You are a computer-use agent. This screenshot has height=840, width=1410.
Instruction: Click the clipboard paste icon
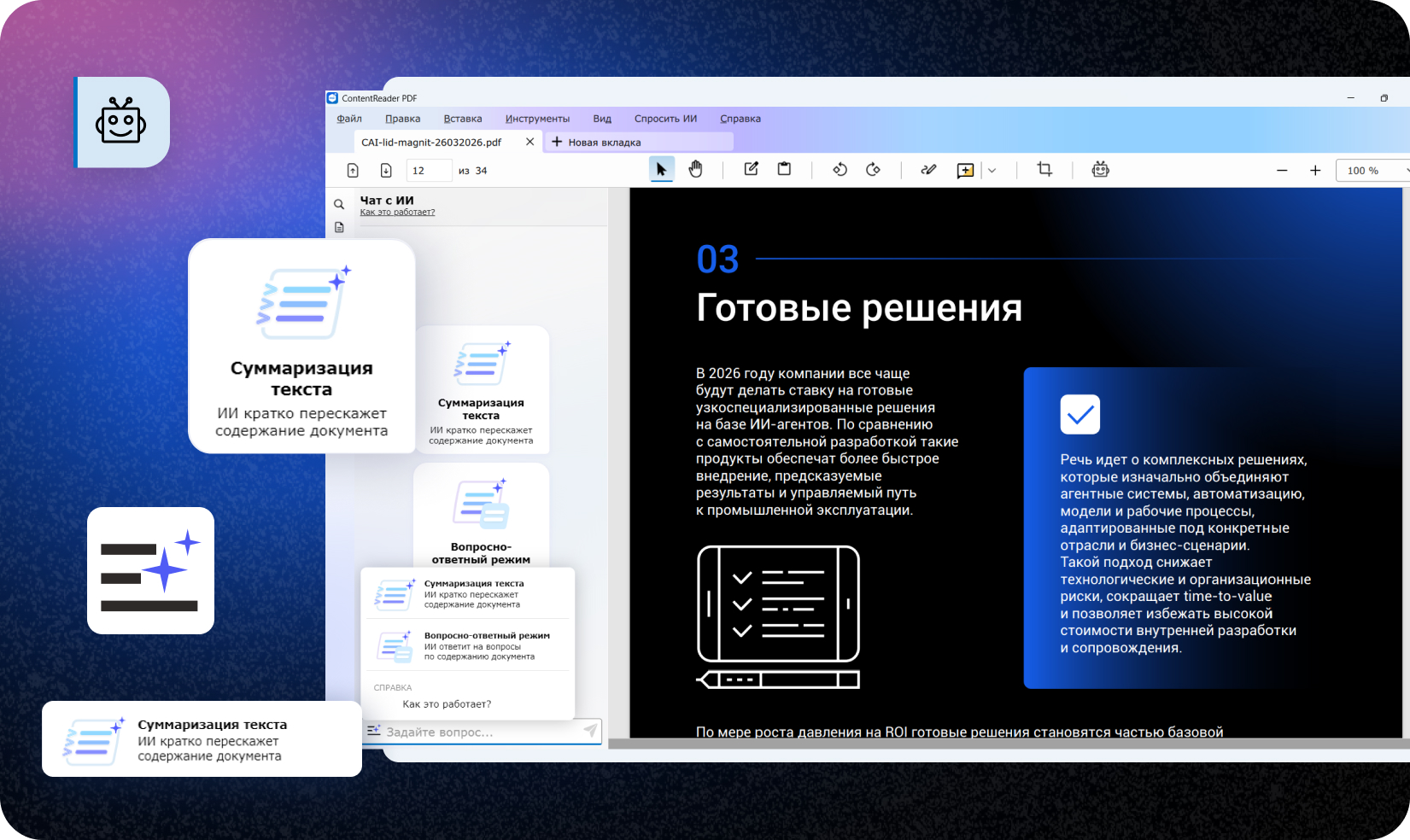[785, 169]
